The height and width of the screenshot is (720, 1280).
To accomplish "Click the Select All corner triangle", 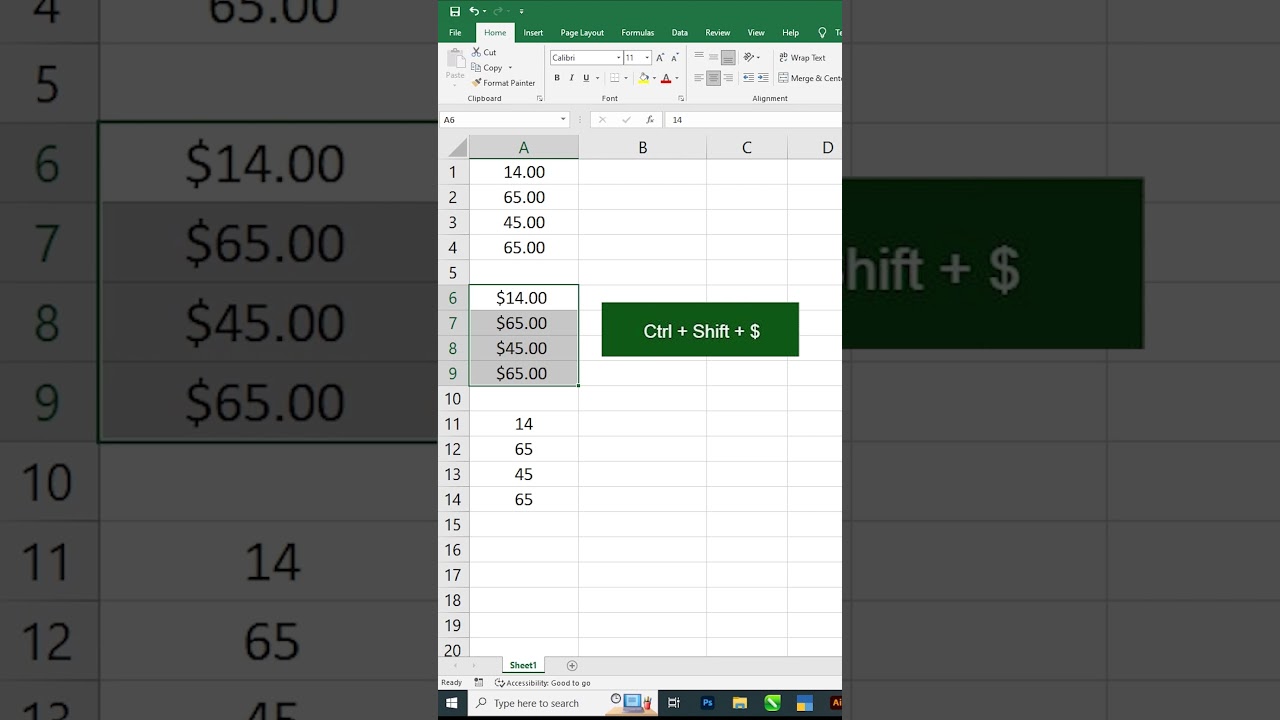I will coord(456,148).
